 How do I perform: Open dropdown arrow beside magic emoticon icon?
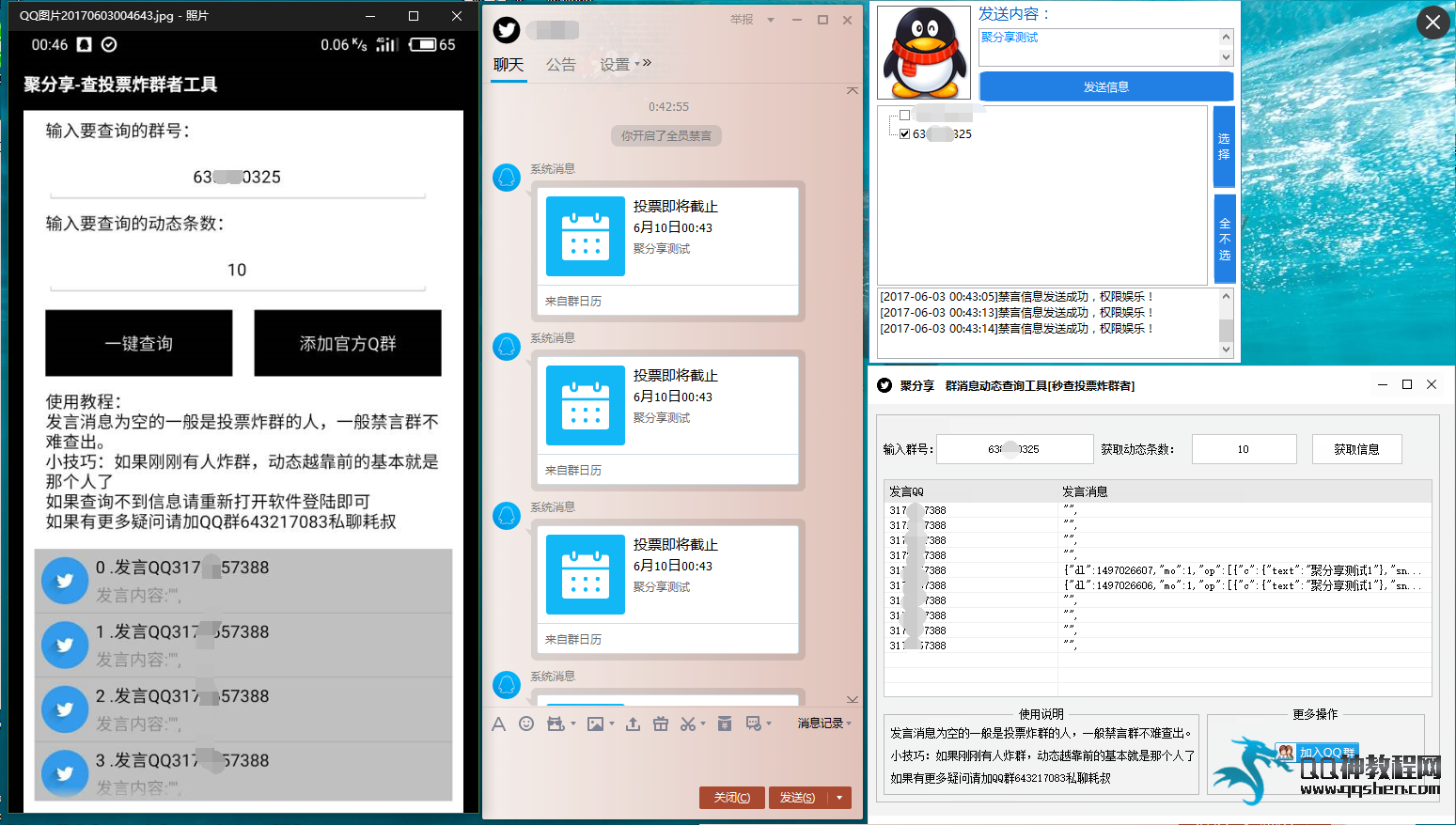(572, 724)
